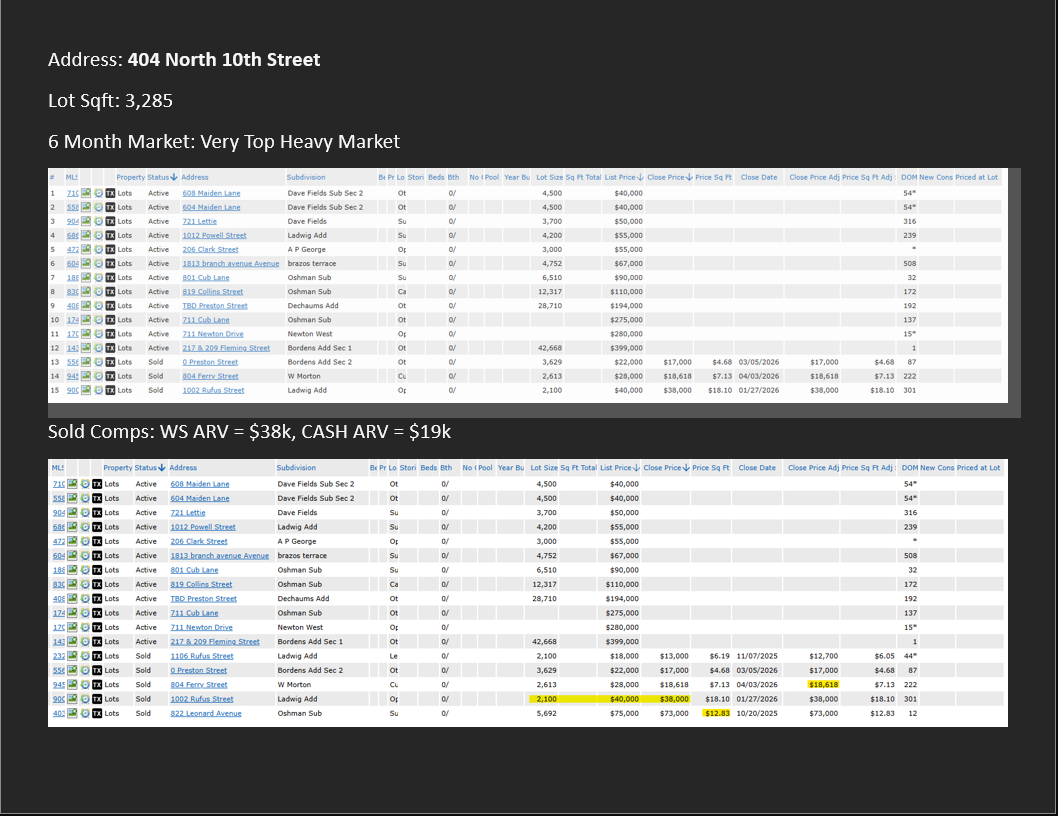Viewport: 1058px width, 816px height.
Task: Click history clock icon for 801 Cub Lane in 6 Month Market table
Action: pyautogui.click(x=99, y=277)
